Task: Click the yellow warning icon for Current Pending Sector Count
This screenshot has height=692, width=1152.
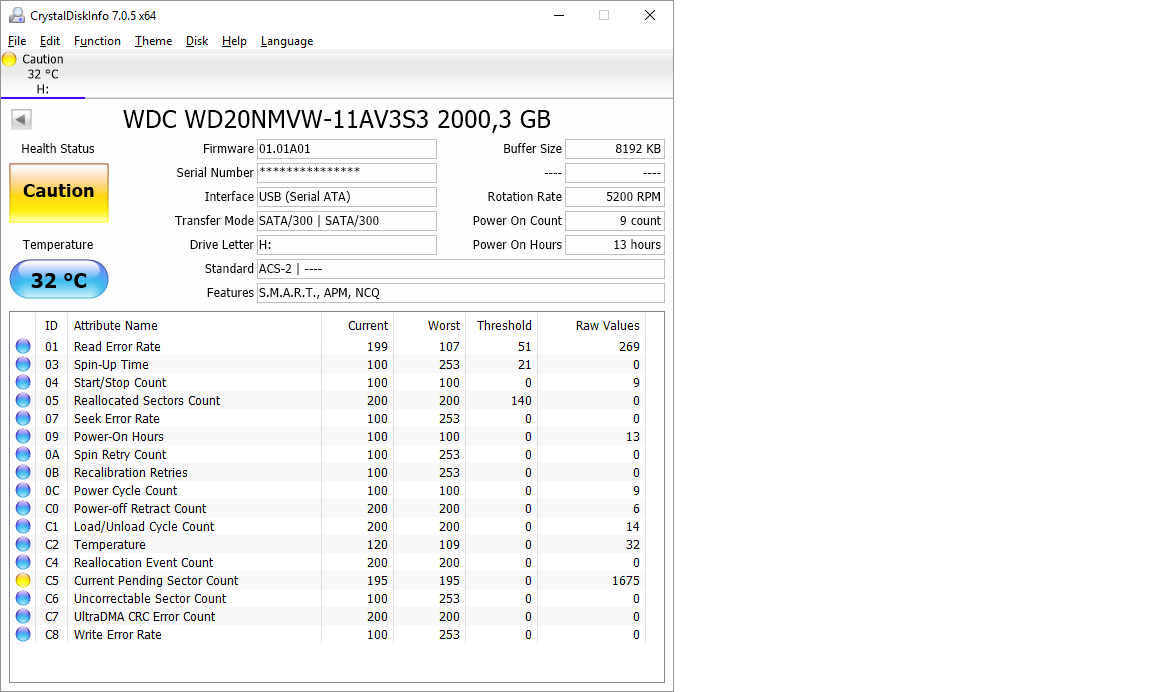Action: pos(24,580)
